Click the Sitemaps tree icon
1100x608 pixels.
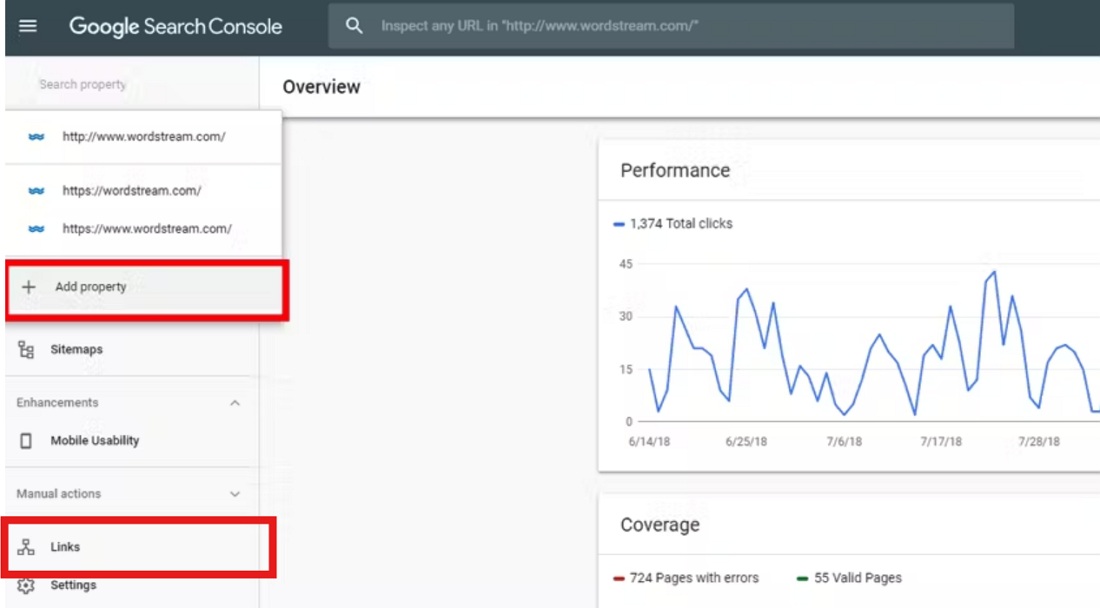(26, 349)
